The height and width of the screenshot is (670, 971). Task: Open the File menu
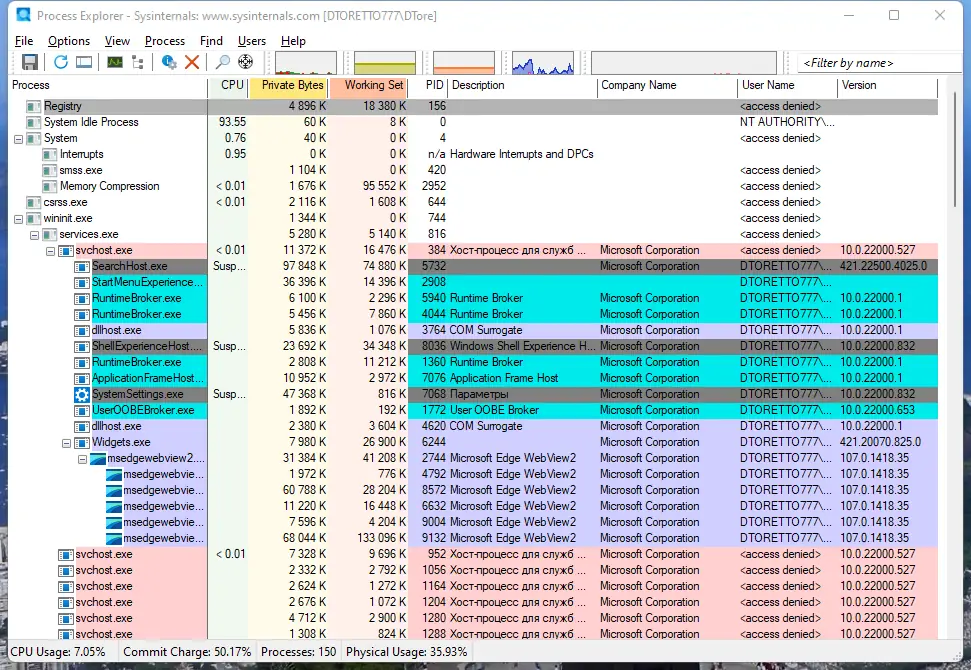24,41
